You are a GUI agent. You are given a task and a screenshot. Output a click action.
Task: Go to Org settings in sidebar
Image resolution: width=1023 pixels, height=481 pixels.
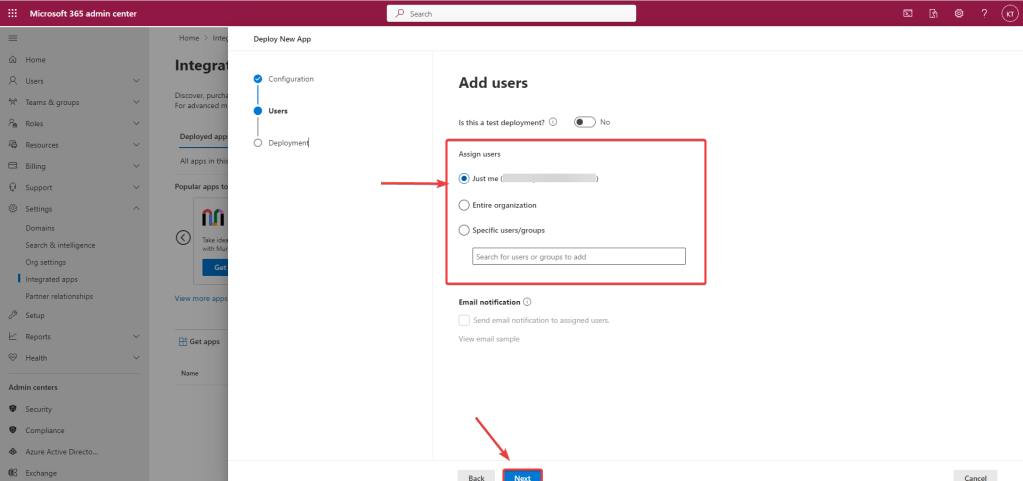45,262
